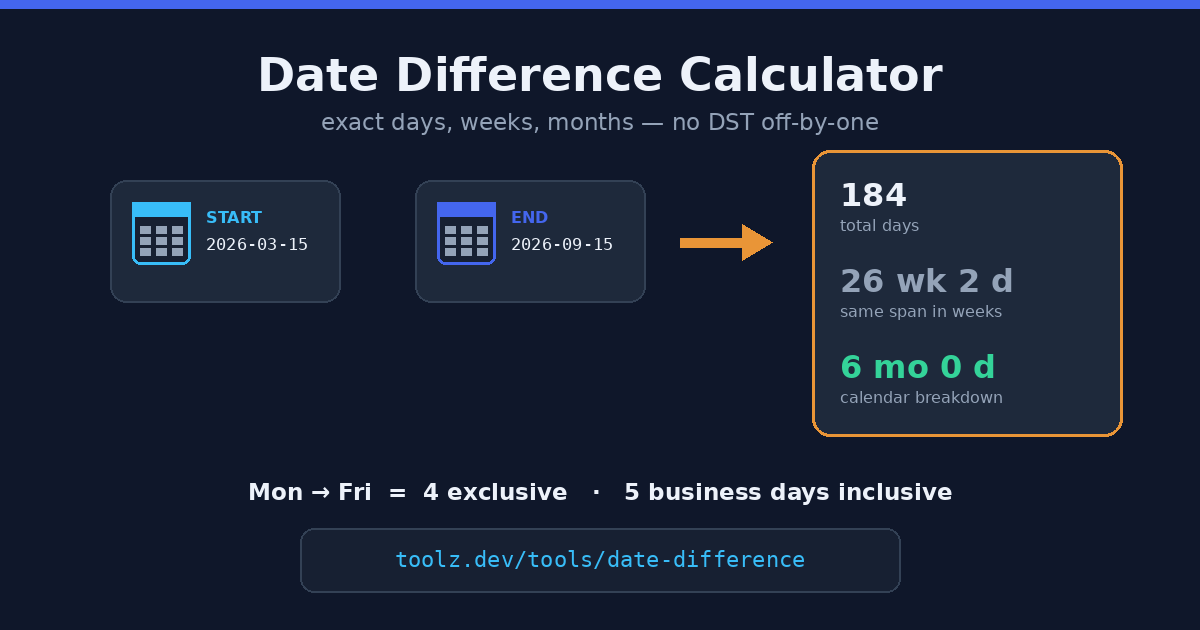Image resolution: width=1200 pixels, height=630 pixels.
Task: Click the orange-bordered results panel
Action: [968, 294]
